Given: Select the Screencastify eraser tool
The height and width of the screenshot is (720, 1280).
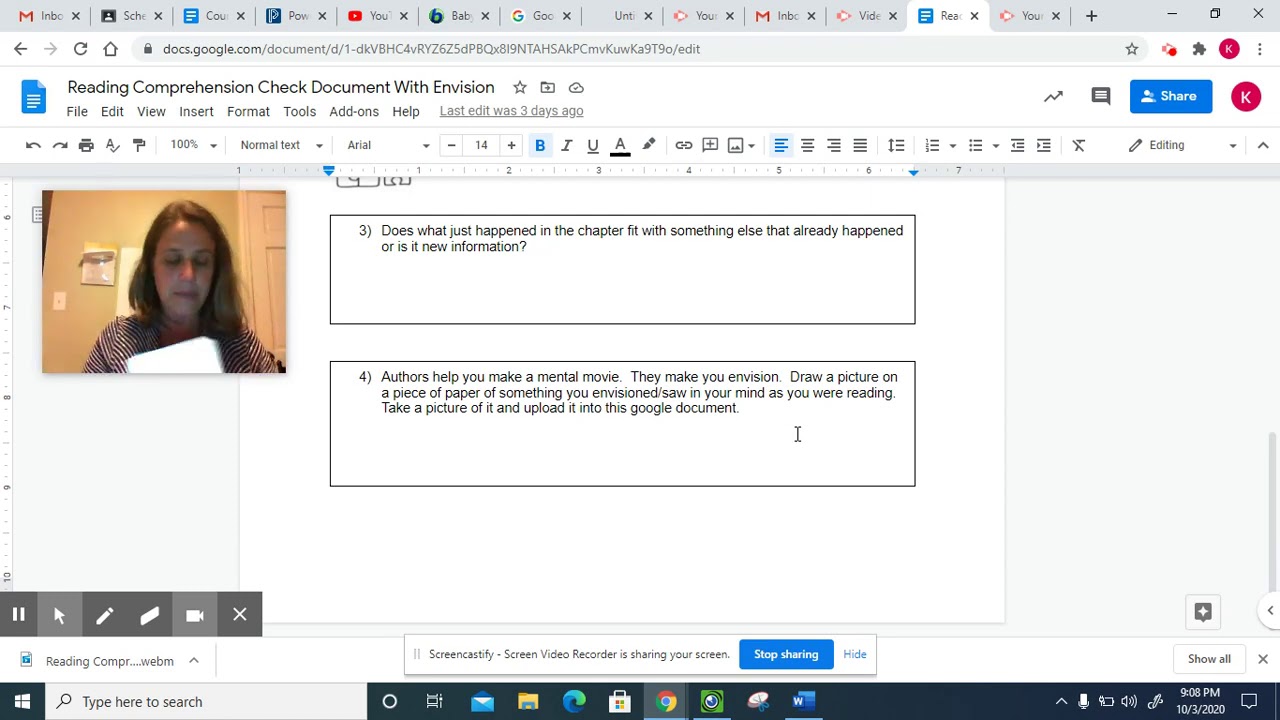Looking at the screenshot, I should tap(149, 615).
